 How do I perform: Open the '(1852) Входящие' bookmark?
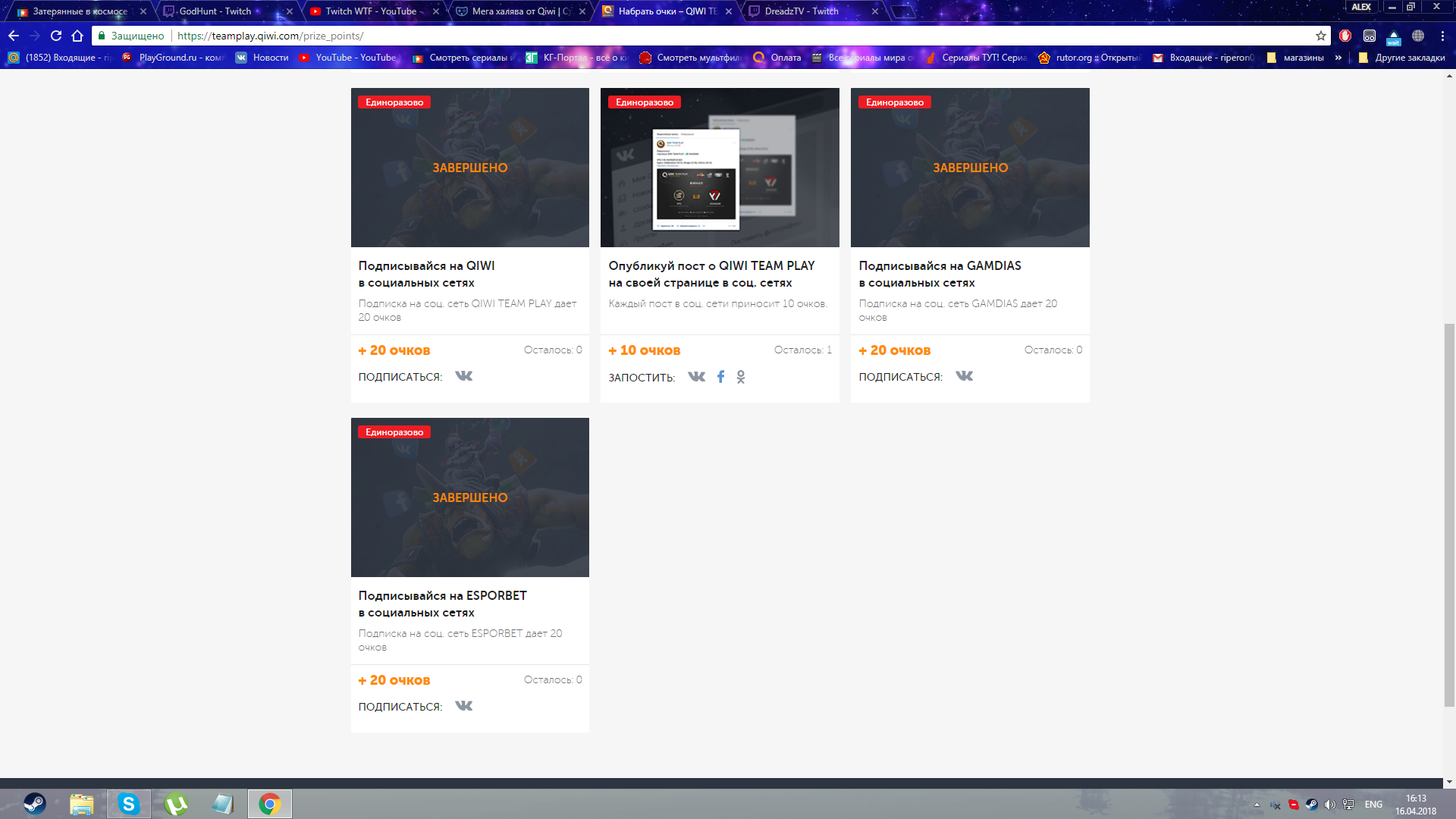60,58
